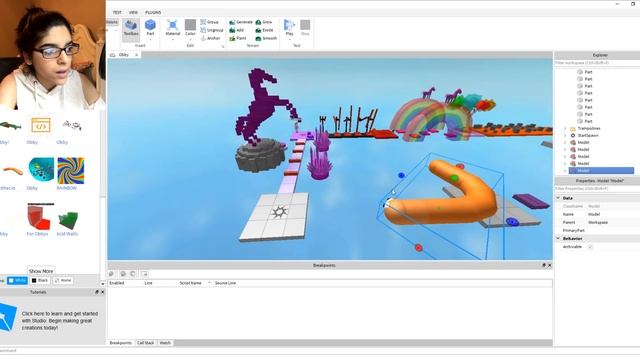
Task: Select the terrain Generate tool
Action: tap(241, 22)
